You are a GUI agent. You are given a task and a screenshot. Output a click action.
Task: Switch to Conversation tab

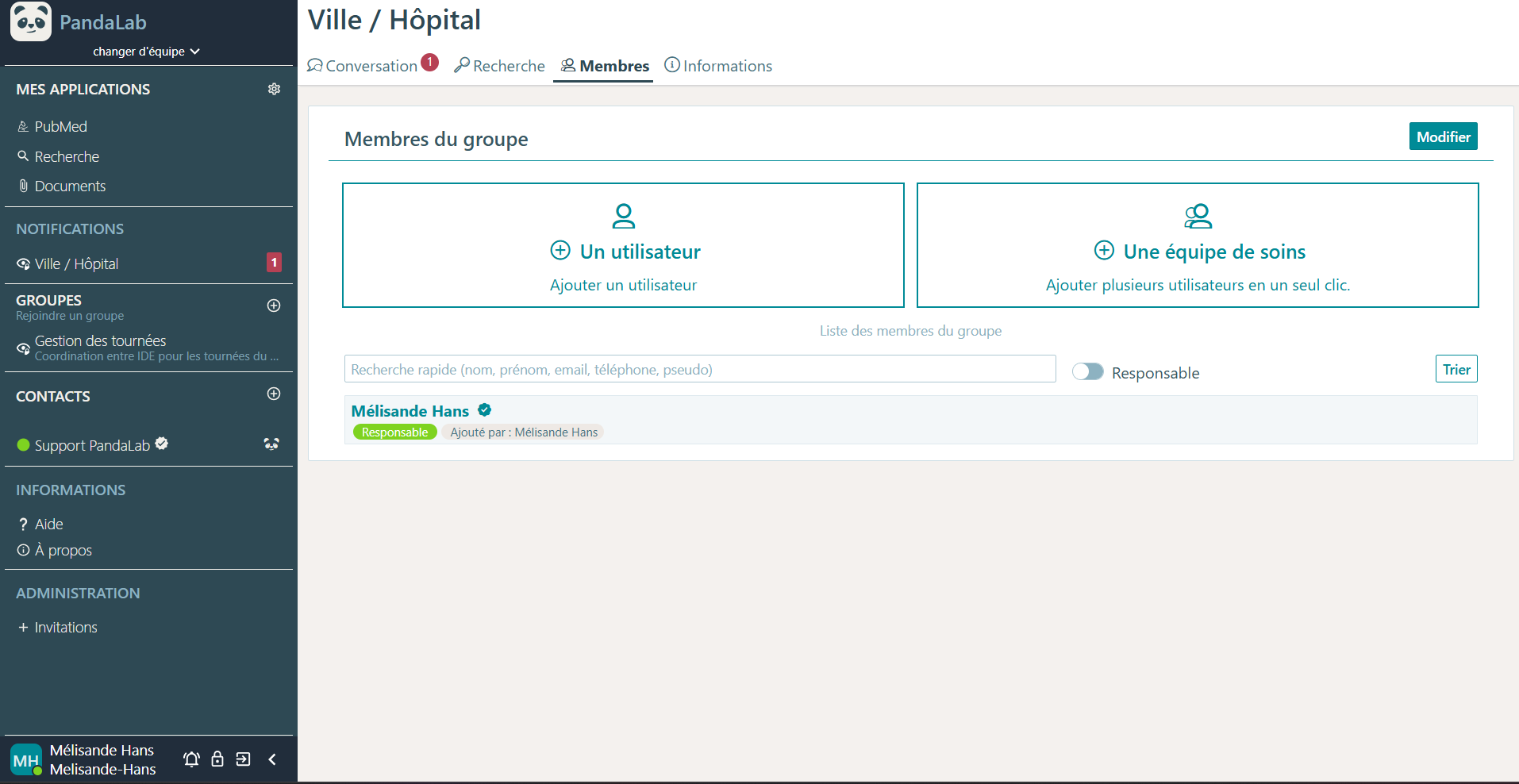(363, 66)
